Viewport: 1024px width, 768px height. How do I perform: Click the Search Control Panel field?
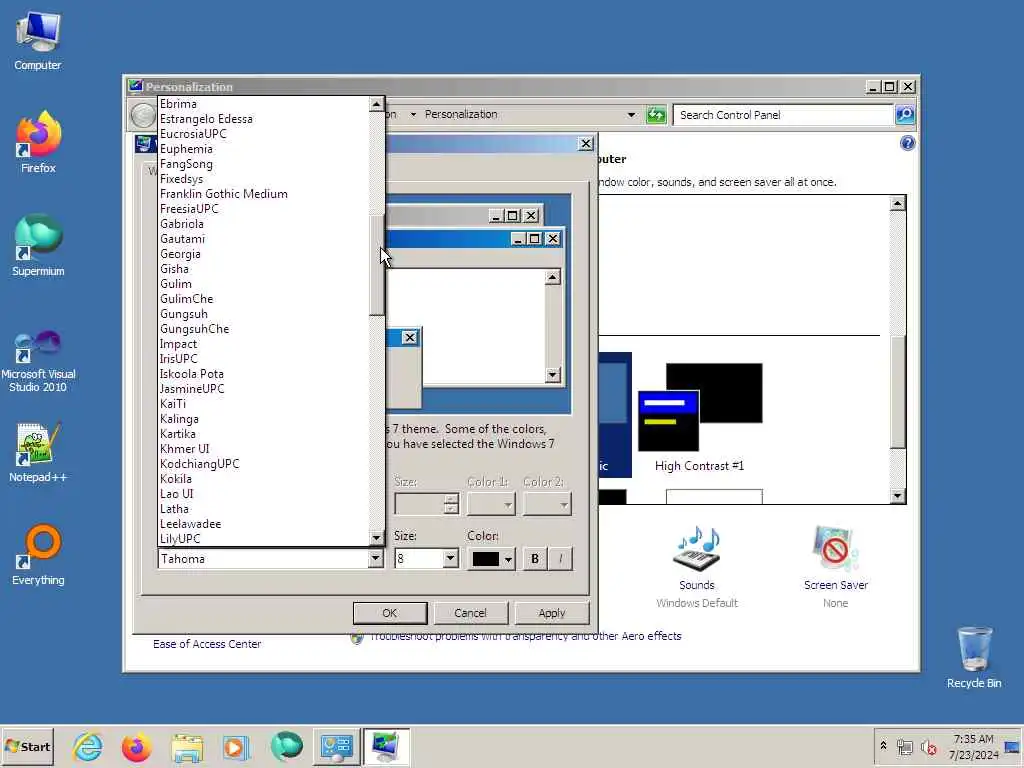click(783, 115)
